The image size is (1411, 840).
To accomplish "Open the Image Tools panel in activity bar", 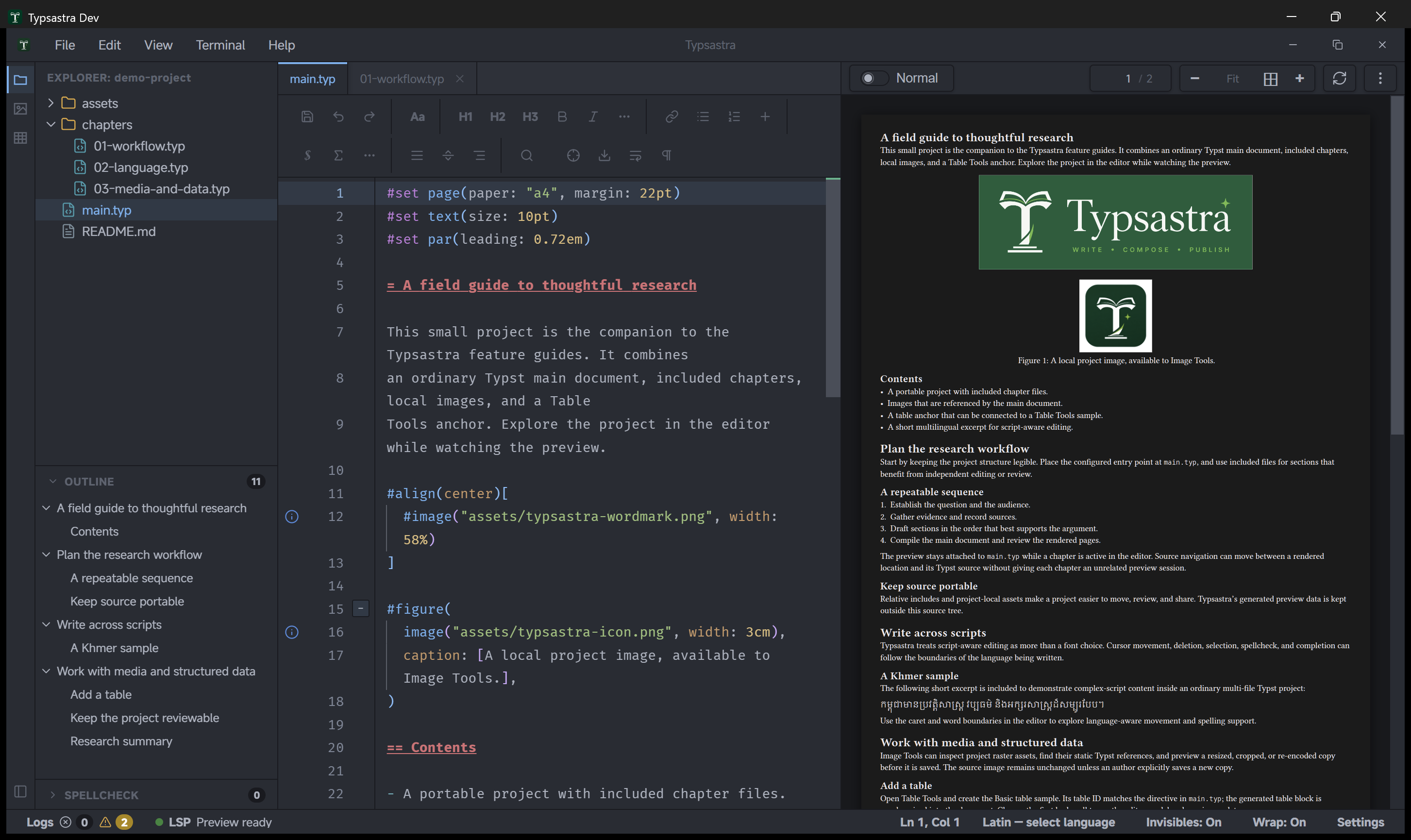I will (x=20, y=109).
